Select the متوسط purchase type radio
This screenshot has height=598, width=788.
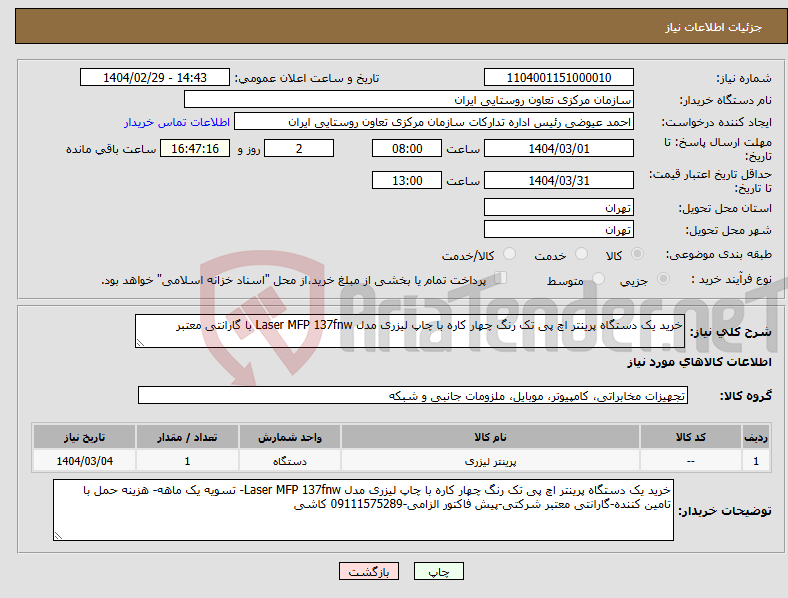pos(598,278)
